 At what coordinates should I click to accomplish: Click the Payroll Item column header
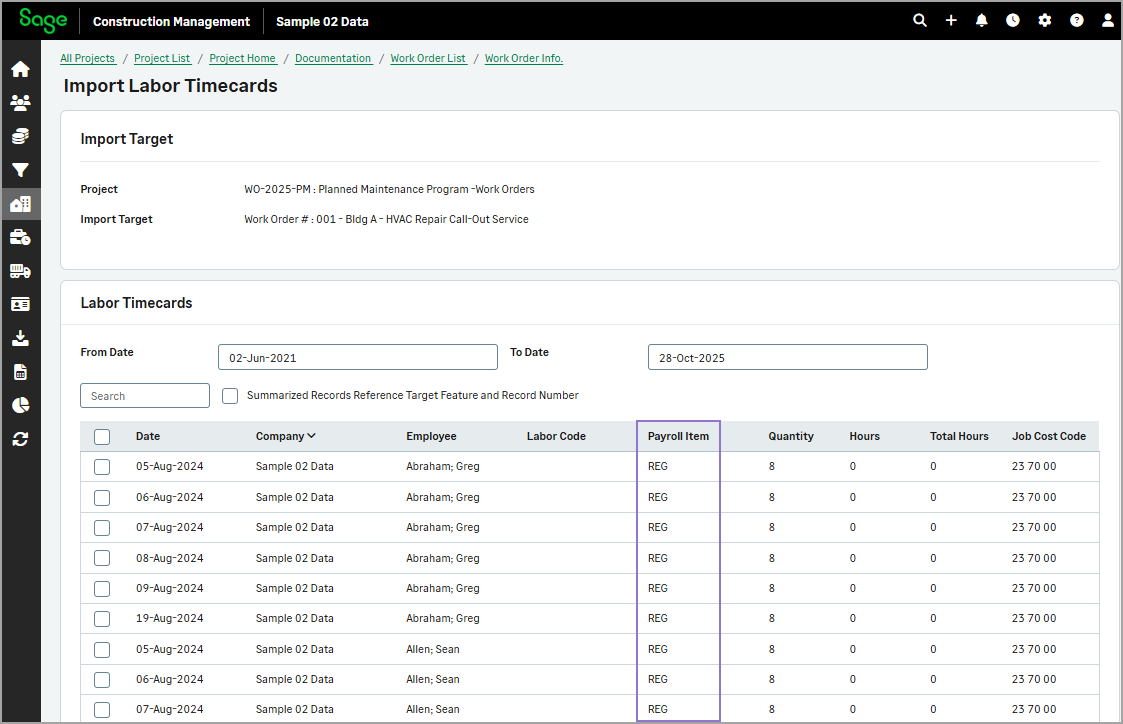pos(678,436)
